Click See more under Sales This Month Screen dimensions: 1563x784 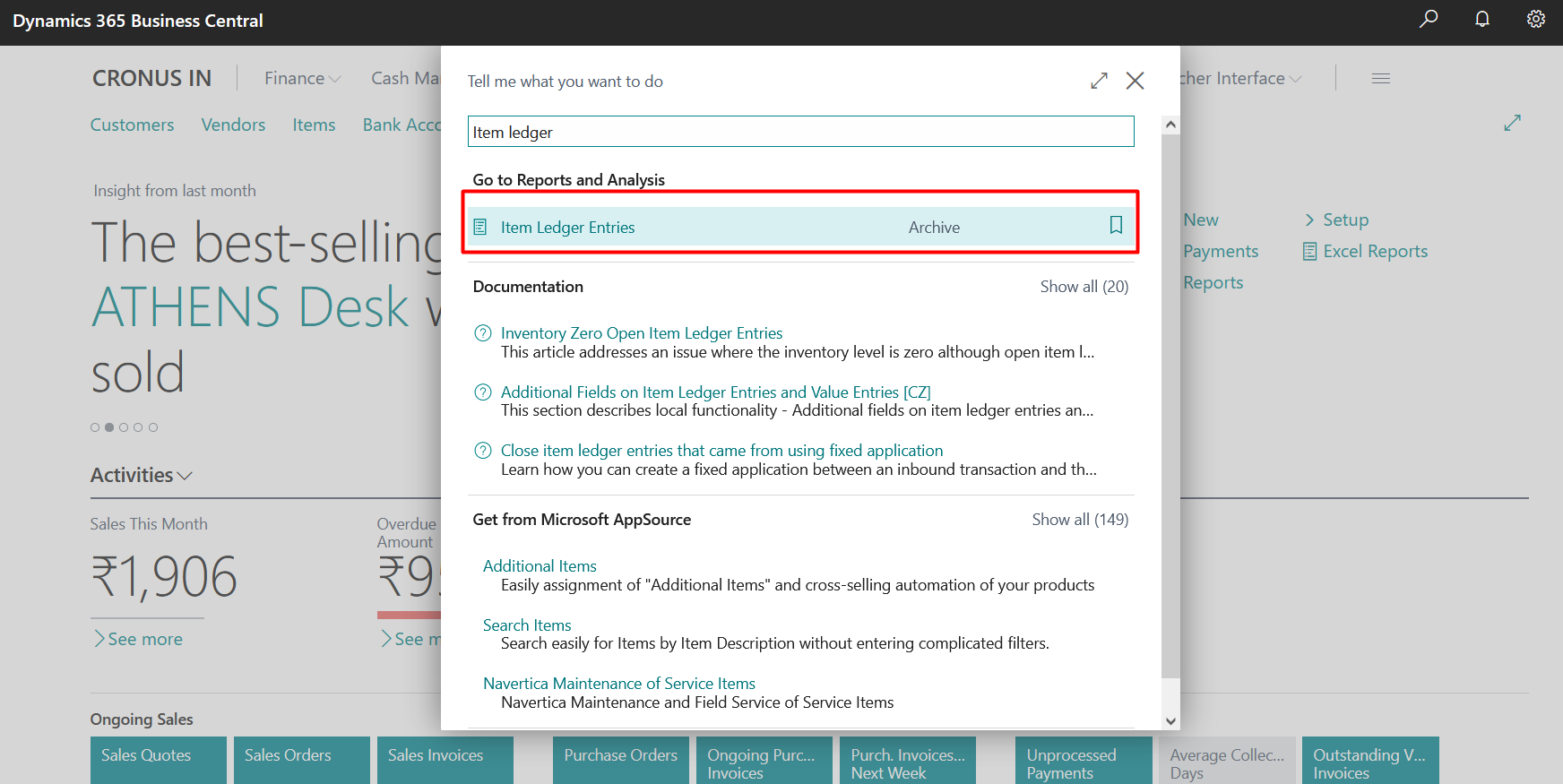[138, 639]
